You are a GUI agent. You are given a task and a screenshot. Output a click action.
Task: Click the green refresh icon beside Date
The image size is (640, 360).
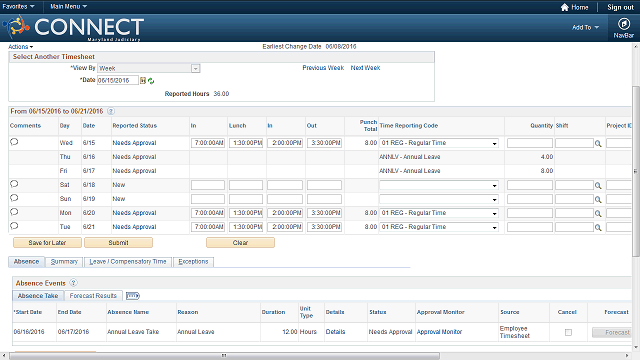(x=151, y=81)
